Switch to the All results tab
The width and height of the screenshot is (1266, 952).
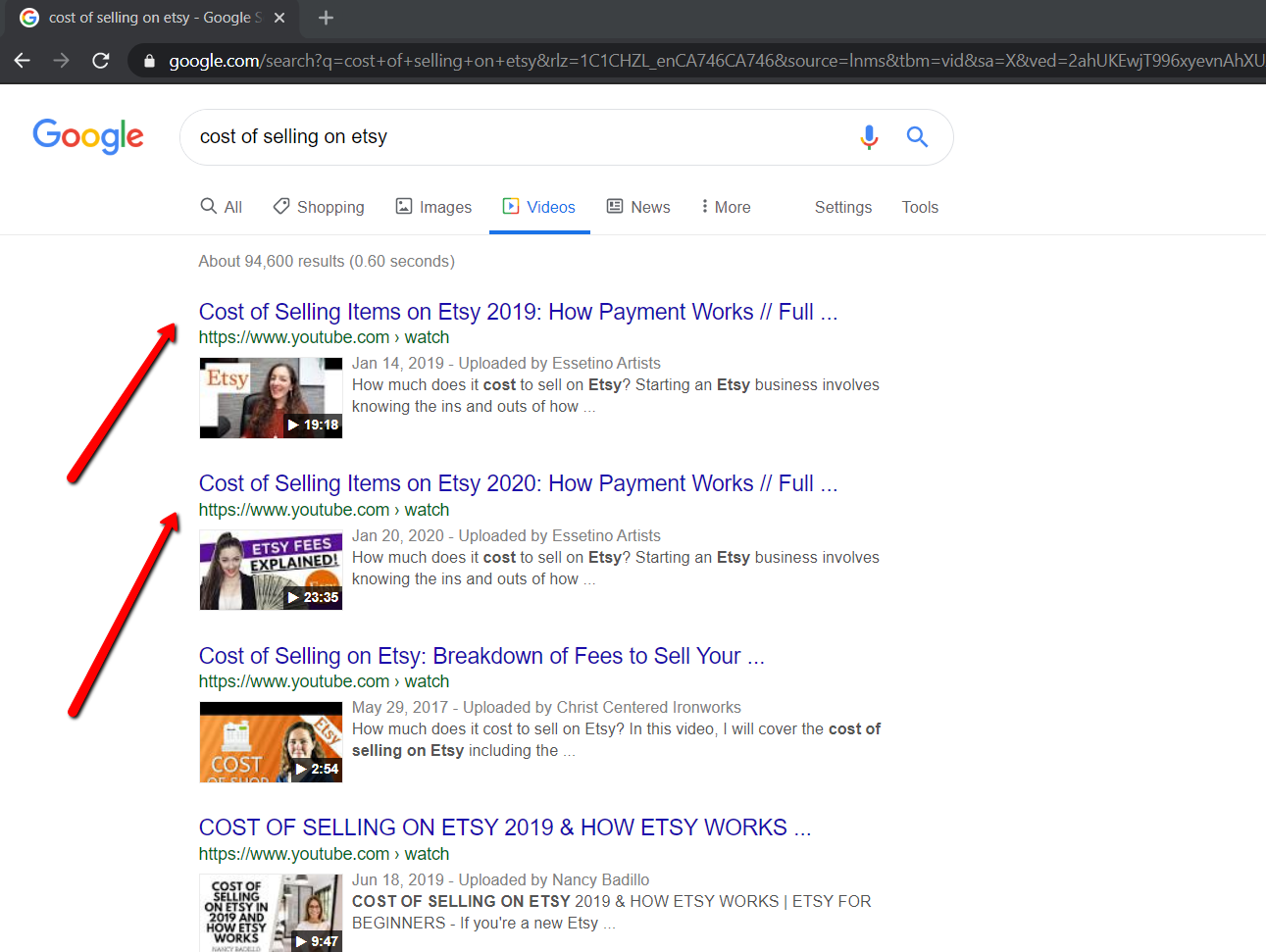222,207
